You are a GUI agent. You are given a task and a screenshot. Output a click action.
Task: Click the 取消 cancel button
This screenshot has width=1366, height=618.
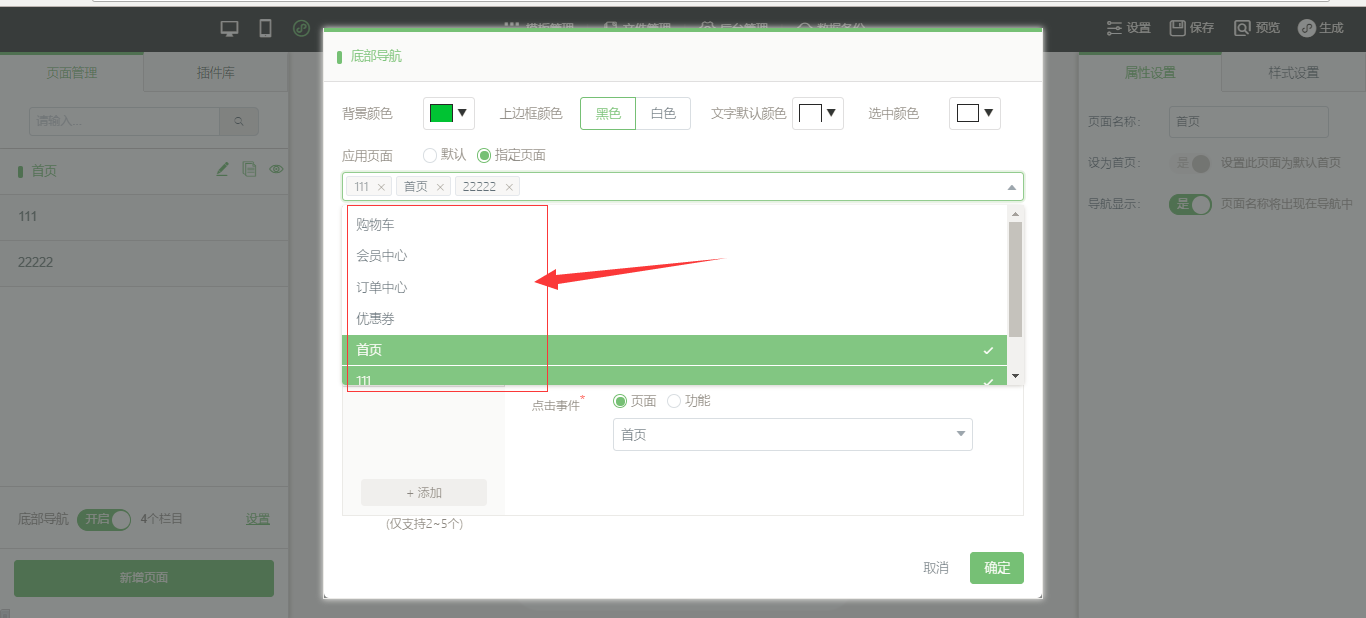tap(935, 567)
